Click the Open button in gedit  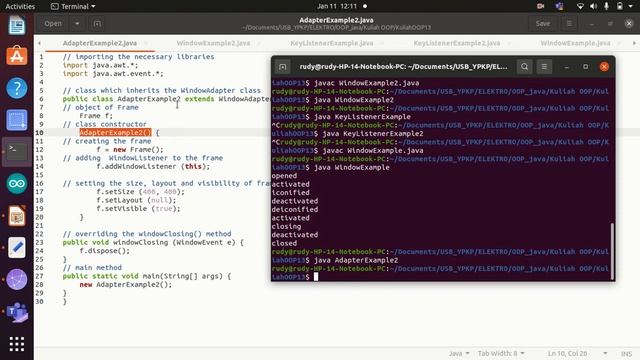[53, 24]
